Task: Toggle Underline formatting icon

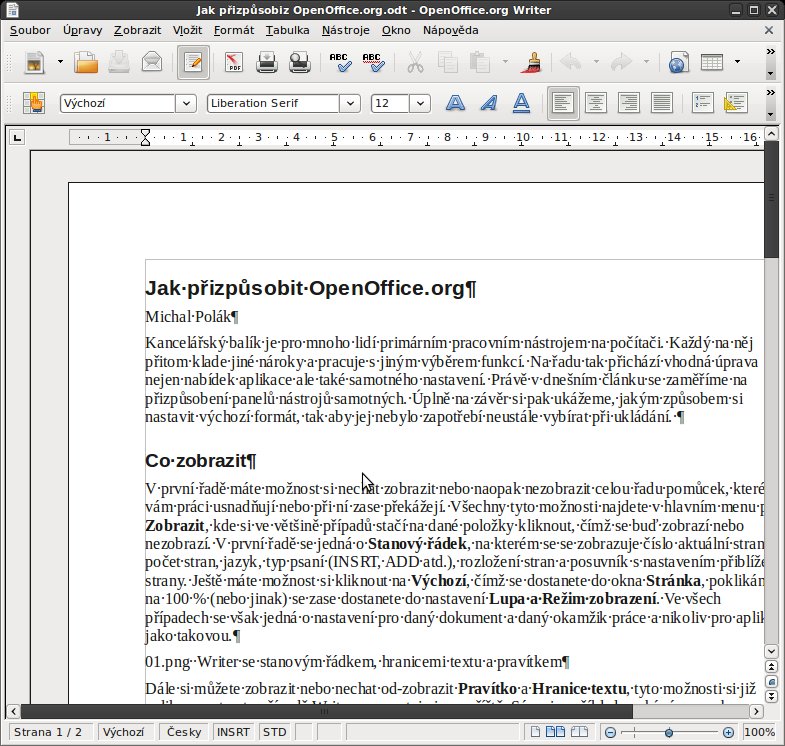Action: [521, 103]
